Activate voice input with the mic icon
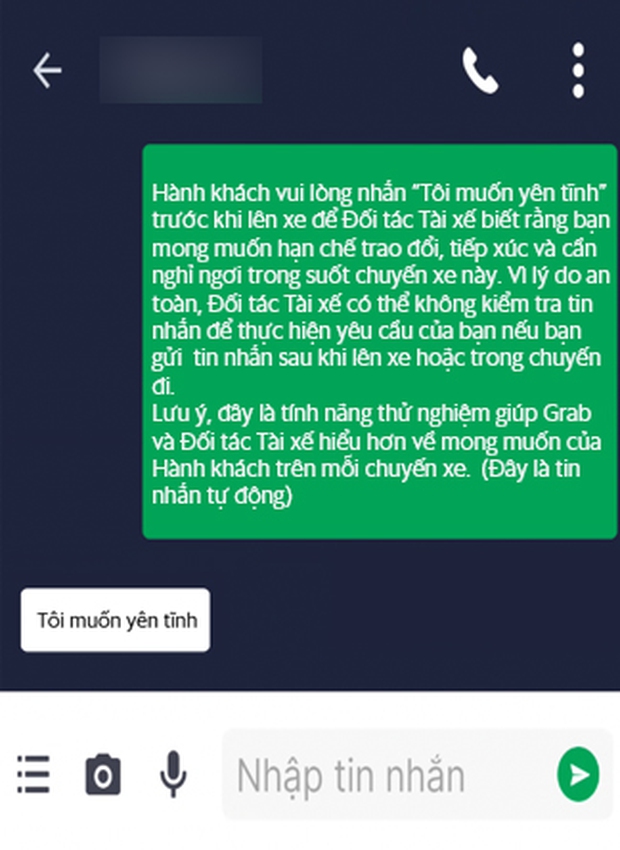The width and height of the screenshot is (620, 850). [173, 774]
